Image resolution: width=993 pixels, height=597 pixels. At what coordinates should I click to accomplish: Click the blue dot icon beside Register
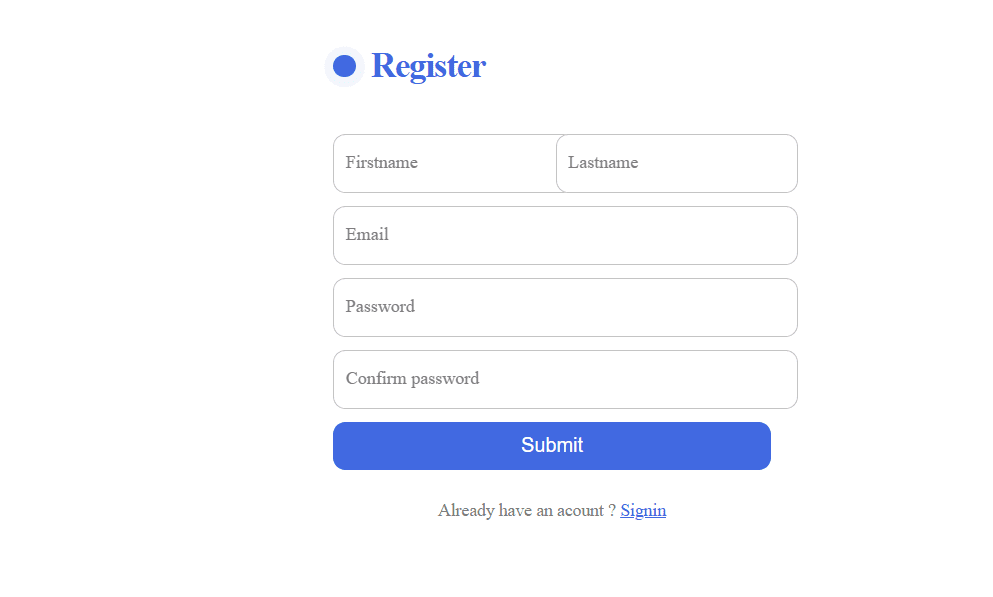[345, 66]
